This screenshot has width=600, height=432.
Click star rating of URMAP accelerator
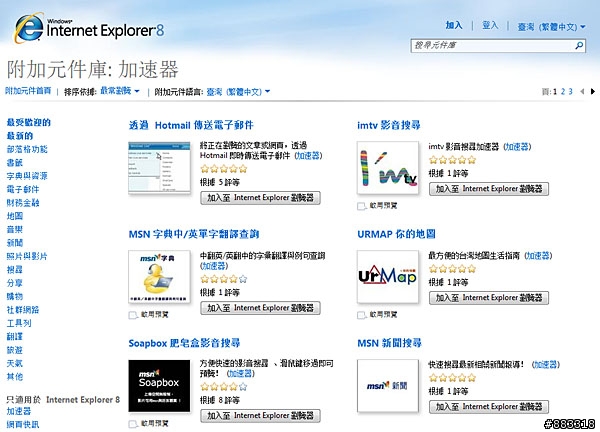[452, 269]
